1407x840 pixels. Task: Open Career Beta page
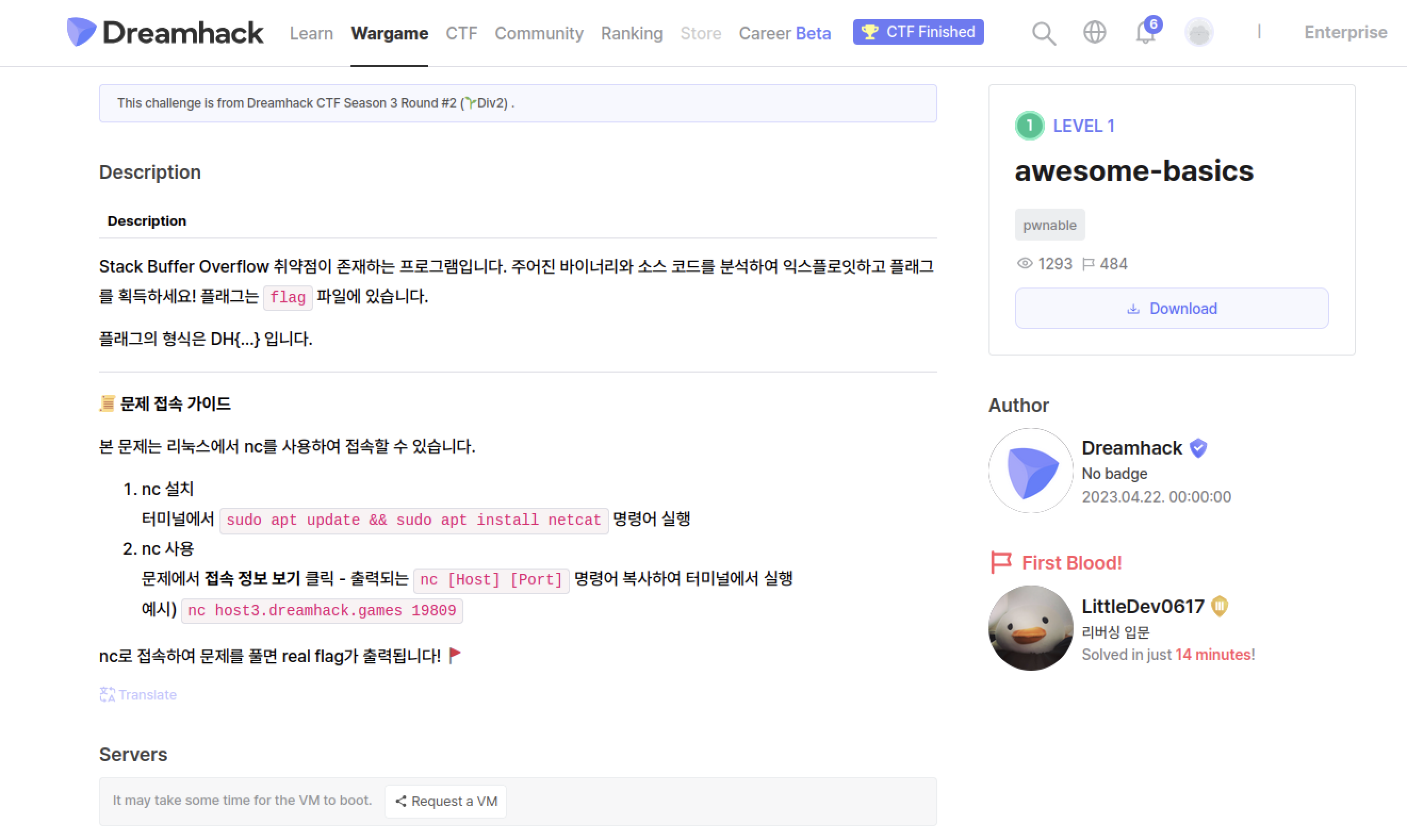(784, 33)
